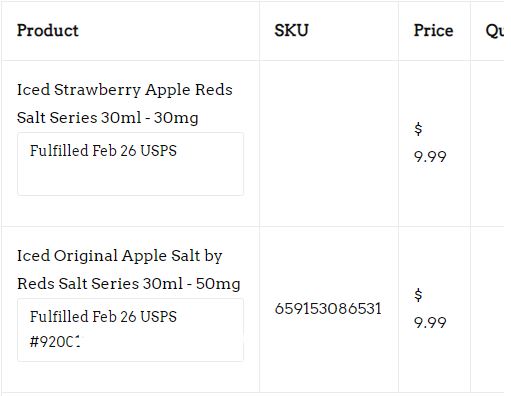511x396 pixels.
Task: Click the 'Fulfilled Feb 26 USPS' text in second row
Action: click(x=103, y=316)
